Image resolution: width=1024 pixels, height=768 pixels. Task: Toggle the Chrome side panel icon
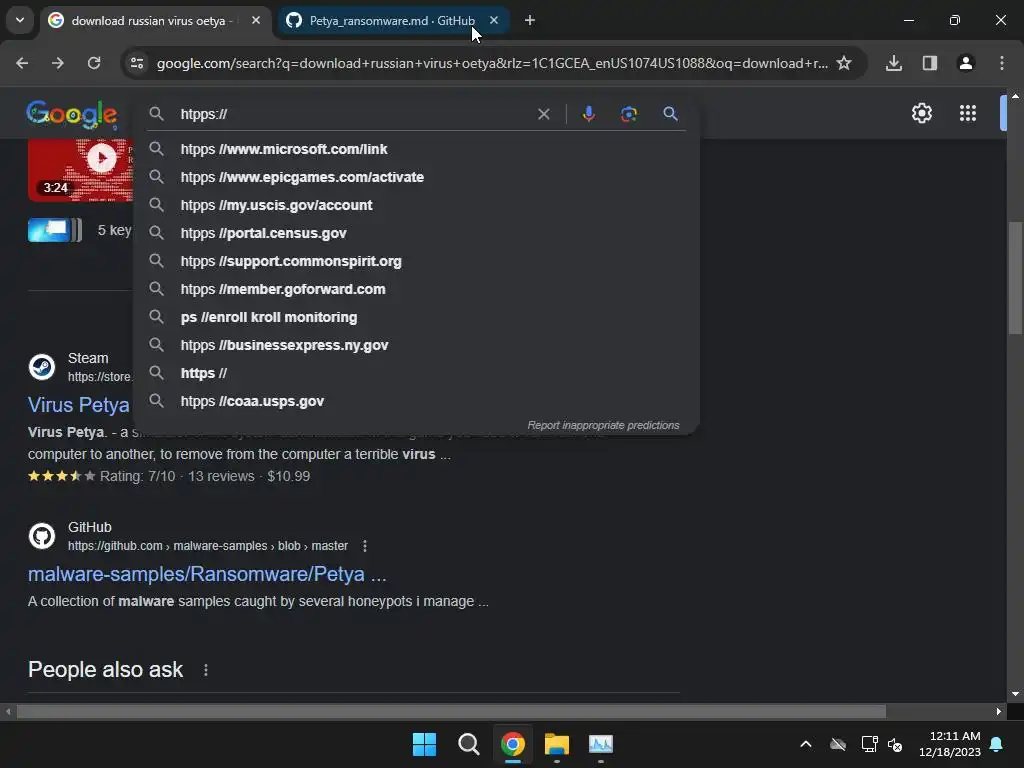coord(930,63)
